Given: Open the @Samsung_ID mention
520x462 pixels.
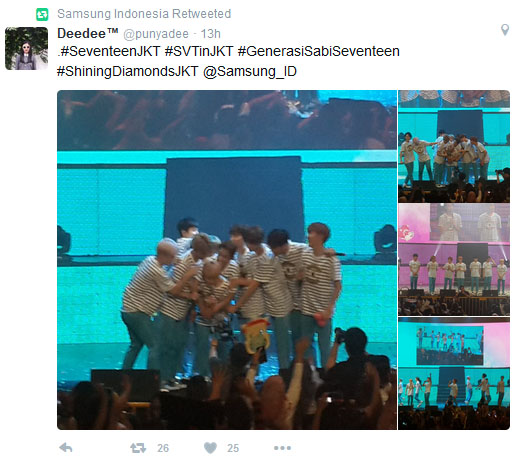Looking at the screenshot, I should tap(250, 71).
